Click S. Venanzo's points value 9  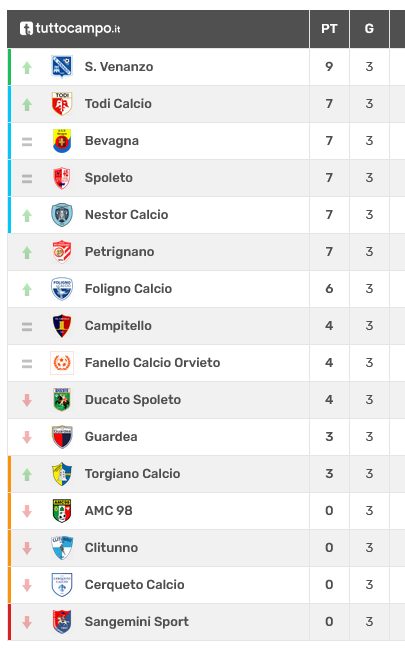coord(329,67)
